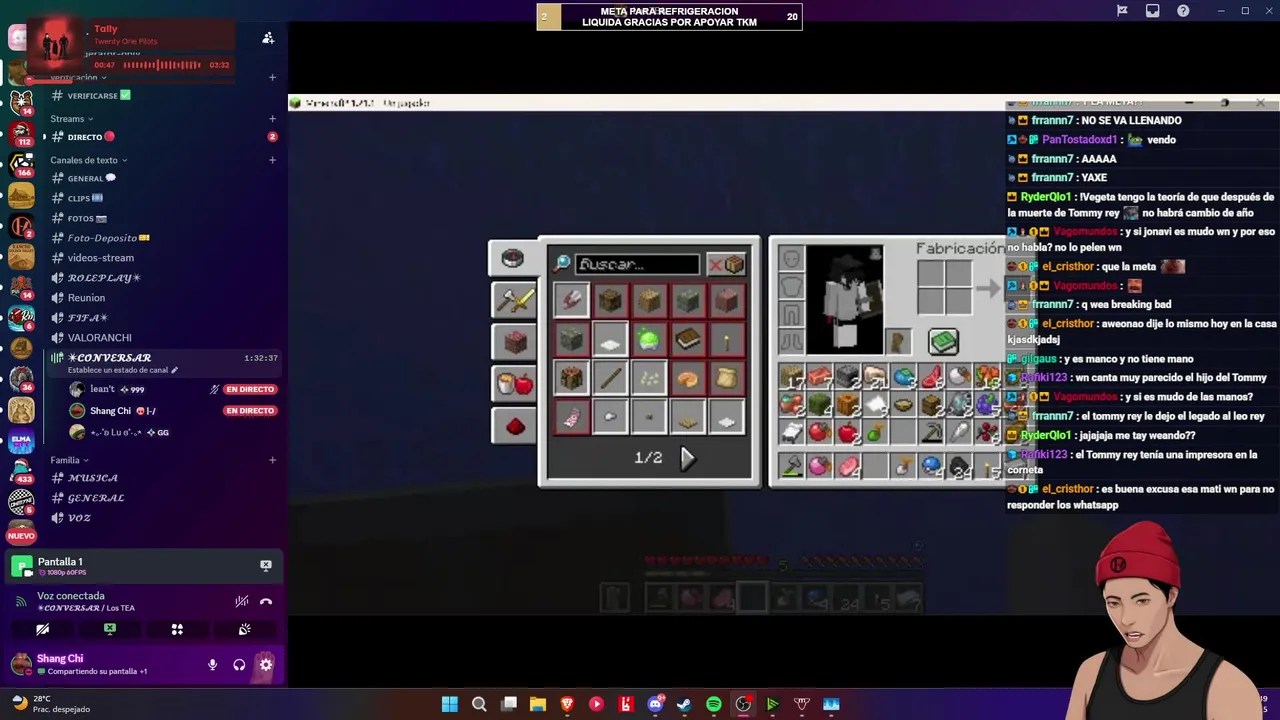This screenshot has width=1280, height=720.
Task: Open server icon with 433 badge
Action: point(21,470)
